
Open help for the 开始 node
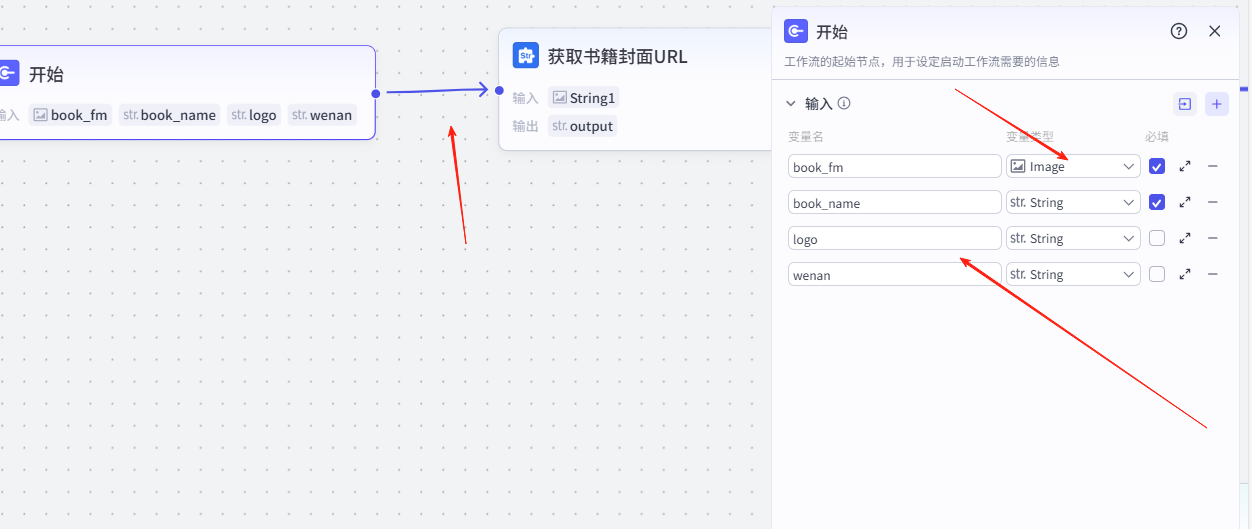click(x=1179, y=31)
